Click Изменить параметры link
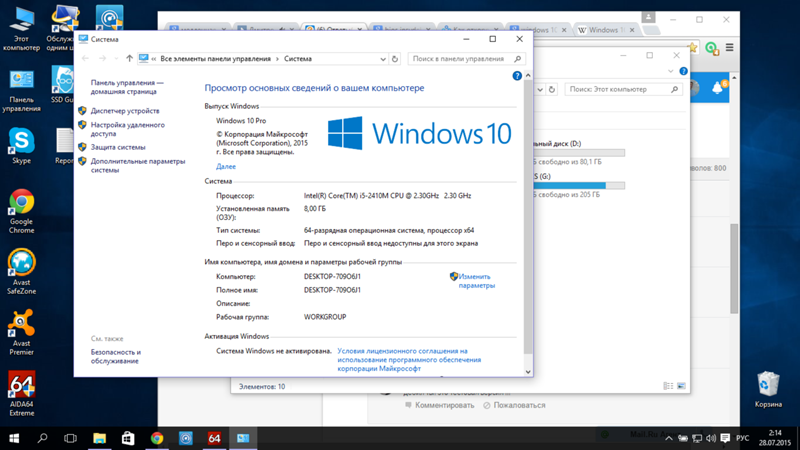This screenshot has height=450, width=800. coord(476,281)
